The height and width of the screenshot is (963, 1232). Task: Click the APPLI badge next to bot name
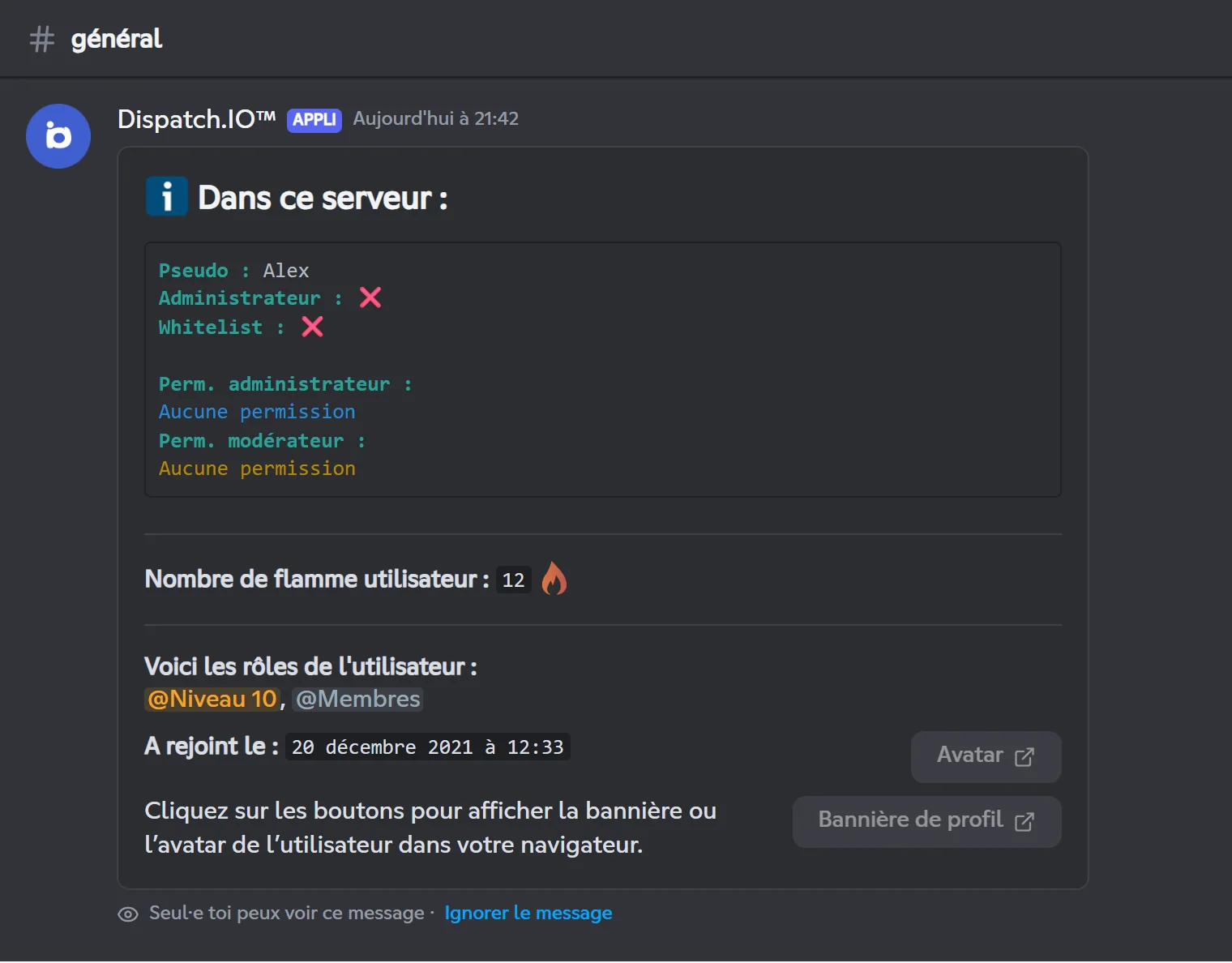pos(314,120)
